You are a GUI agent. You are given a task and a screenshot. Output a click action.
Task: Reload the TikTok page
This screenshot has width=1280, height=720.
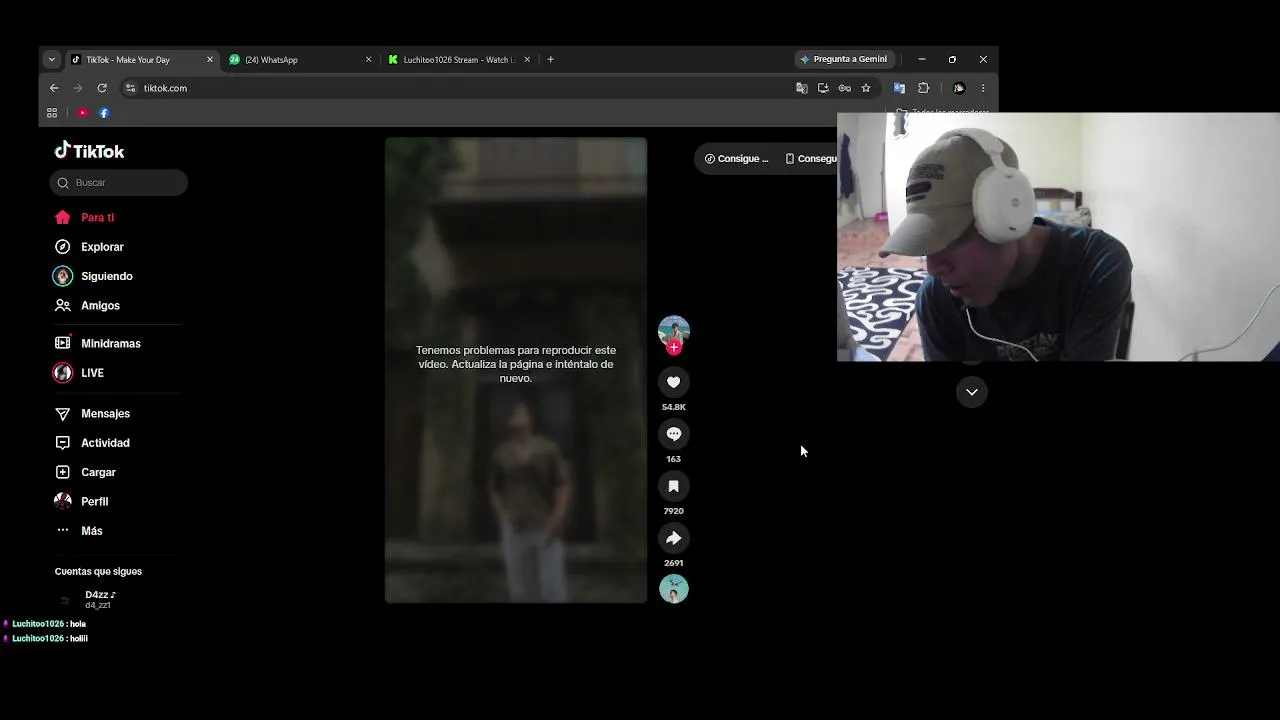(x=101, y=88)
